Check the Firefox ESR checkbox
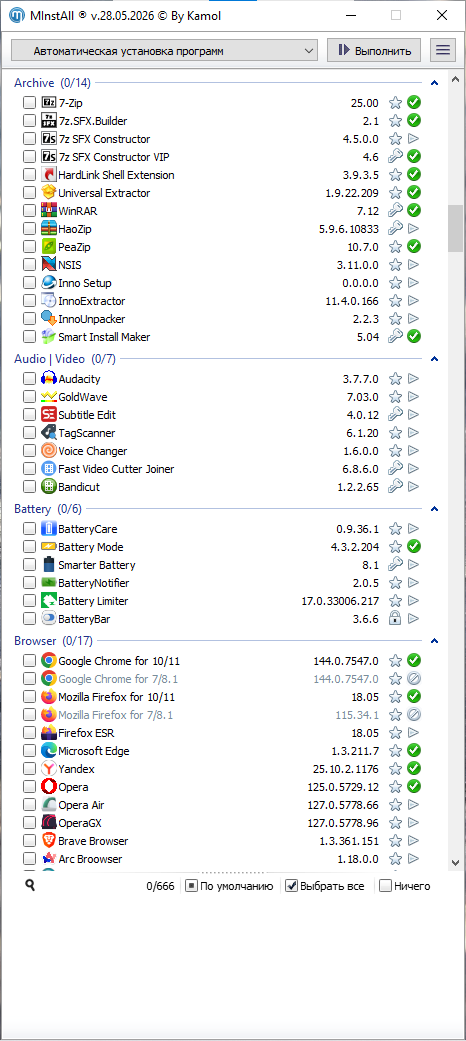 (29, 732)
